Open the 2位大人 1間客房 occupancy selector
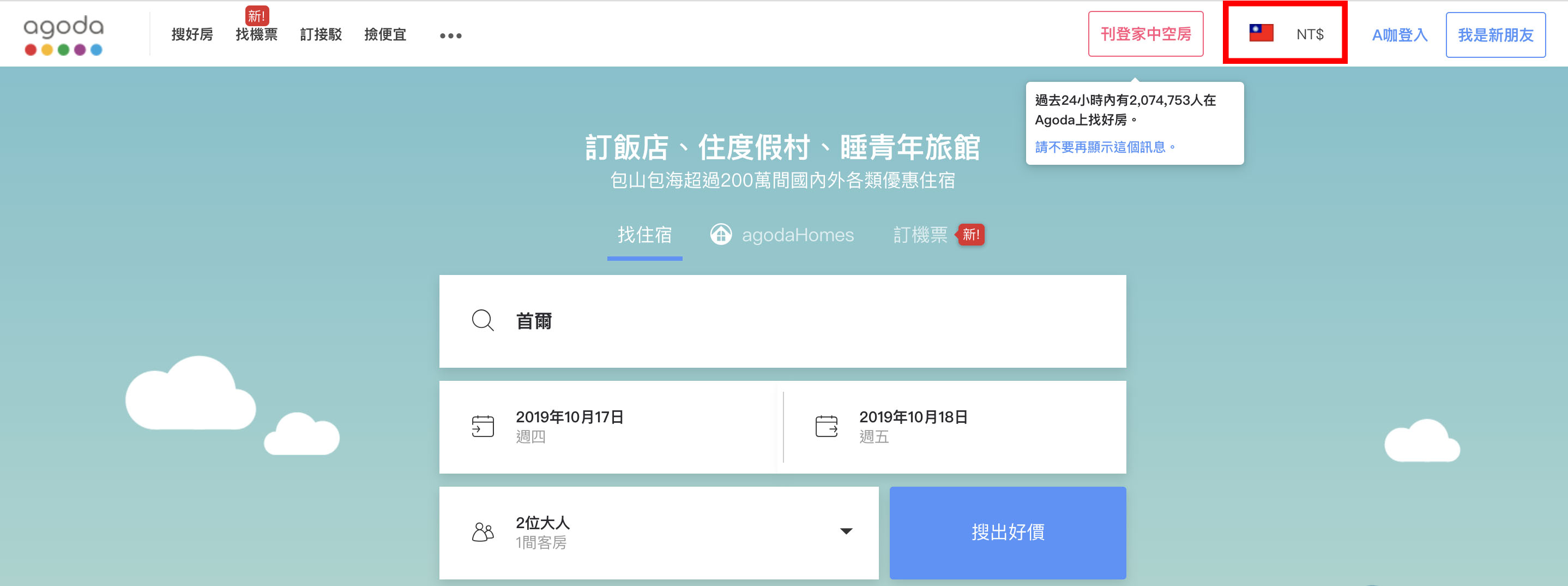Viewport: 1568px width, 586px height. (659, 533)
